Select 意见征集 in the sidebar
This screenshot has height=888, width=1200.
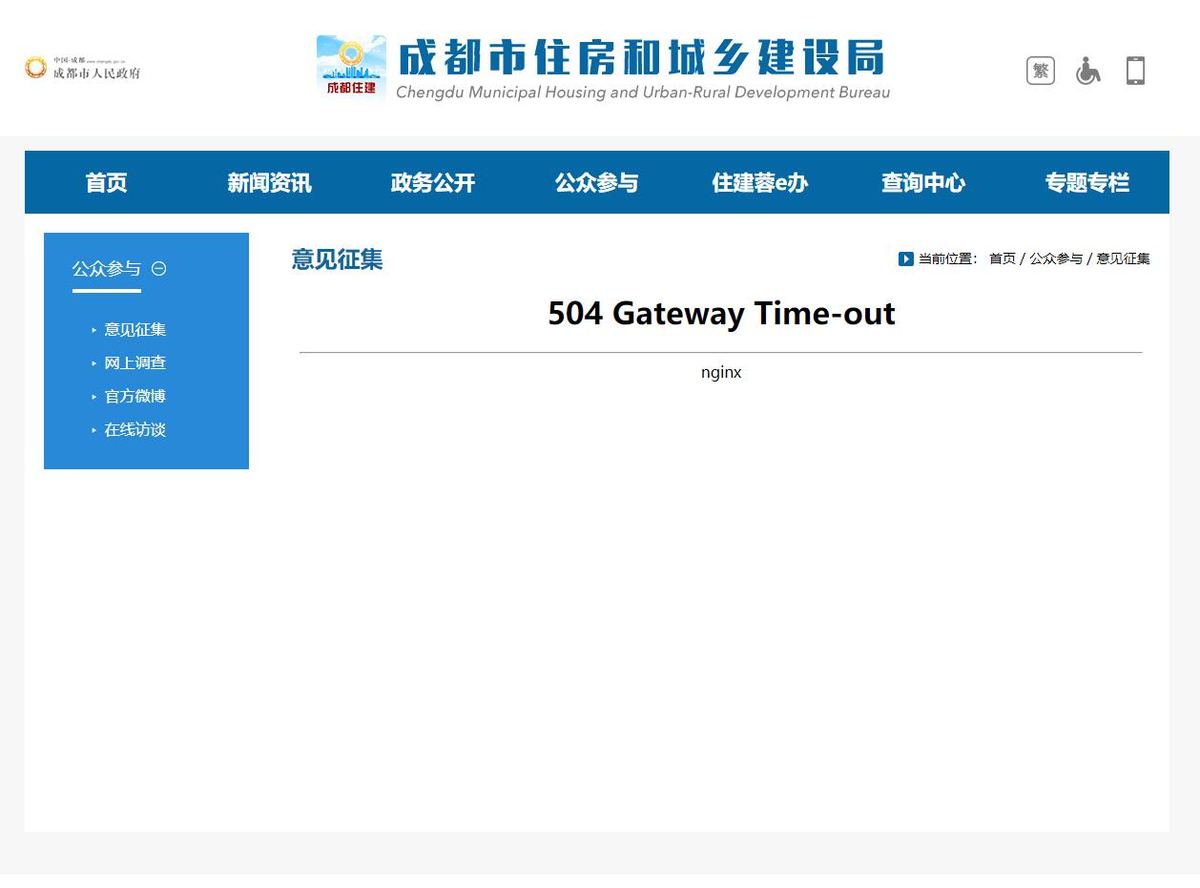[135, 330]
